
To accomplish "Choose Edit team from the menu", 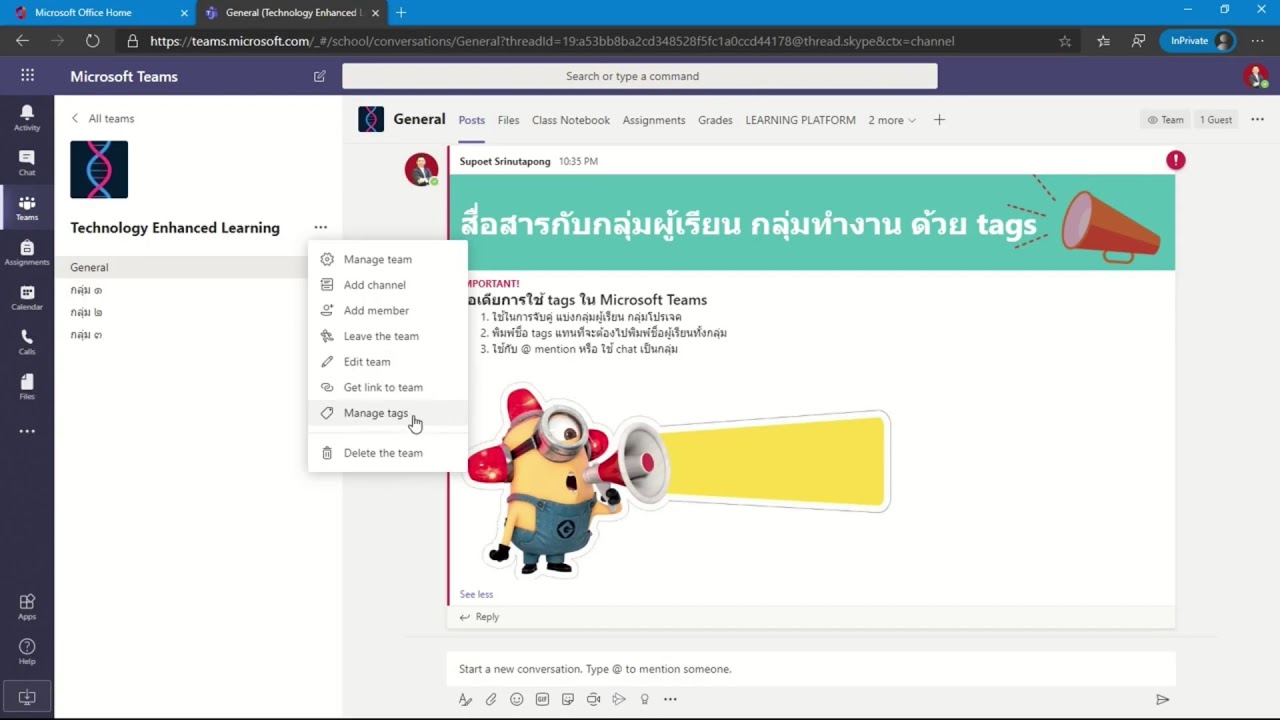I will tap(388, 362).
